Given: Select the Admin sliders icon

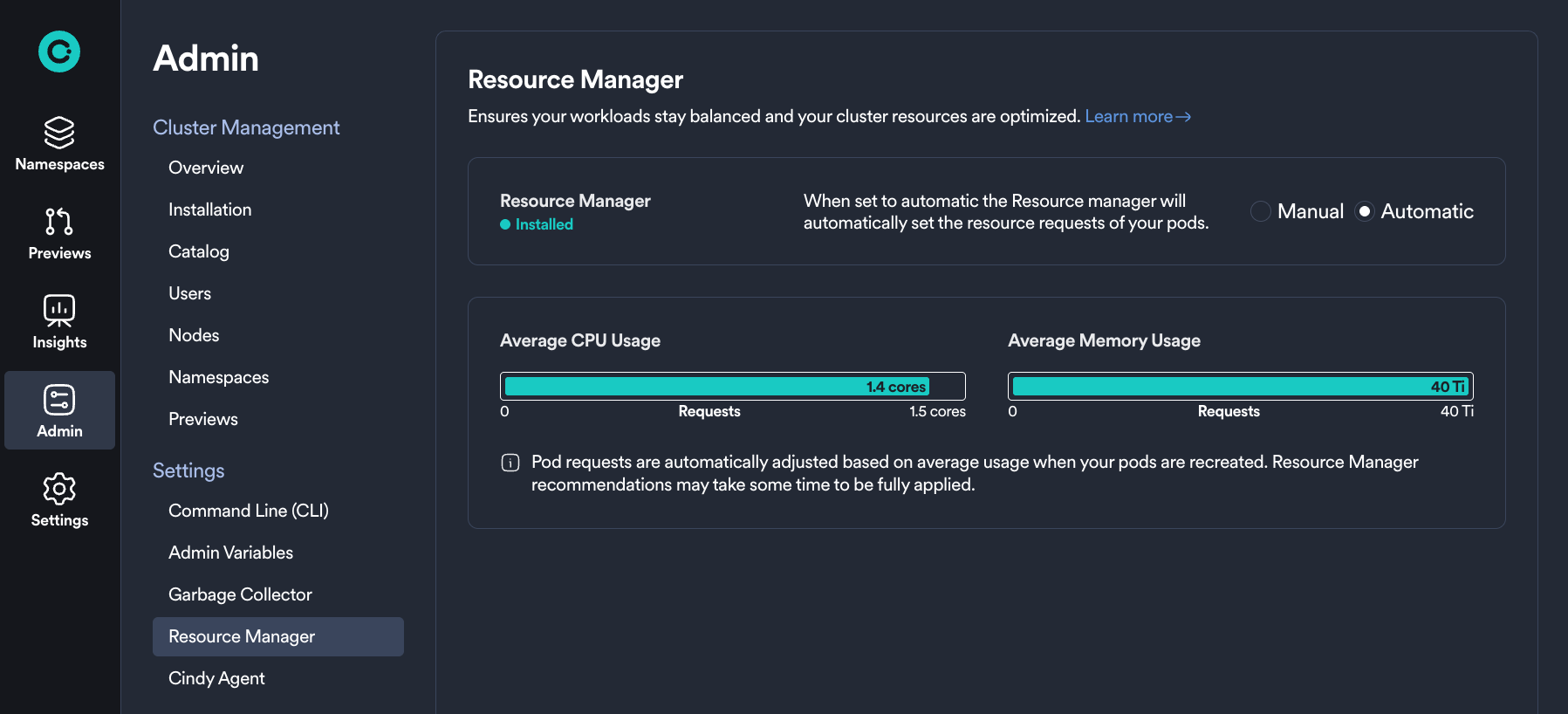Looking at the screenshot, I should pos(59,401).
